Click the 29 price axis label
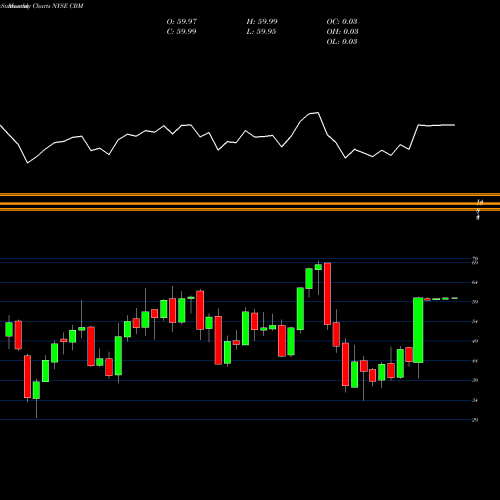 click(x=475, y=420)
